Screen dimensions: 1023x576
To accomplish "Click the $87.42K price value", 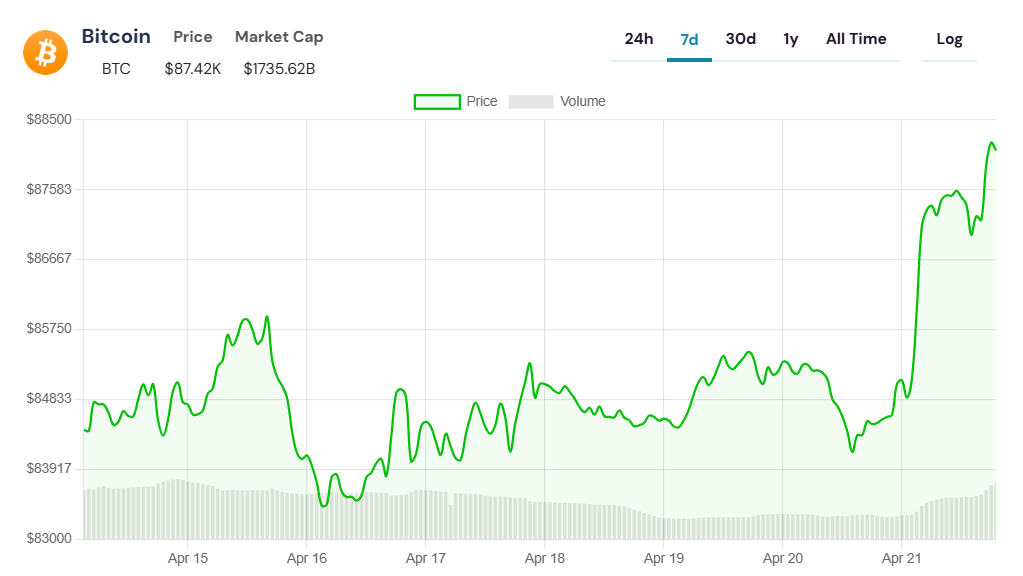I will point(192,69).
